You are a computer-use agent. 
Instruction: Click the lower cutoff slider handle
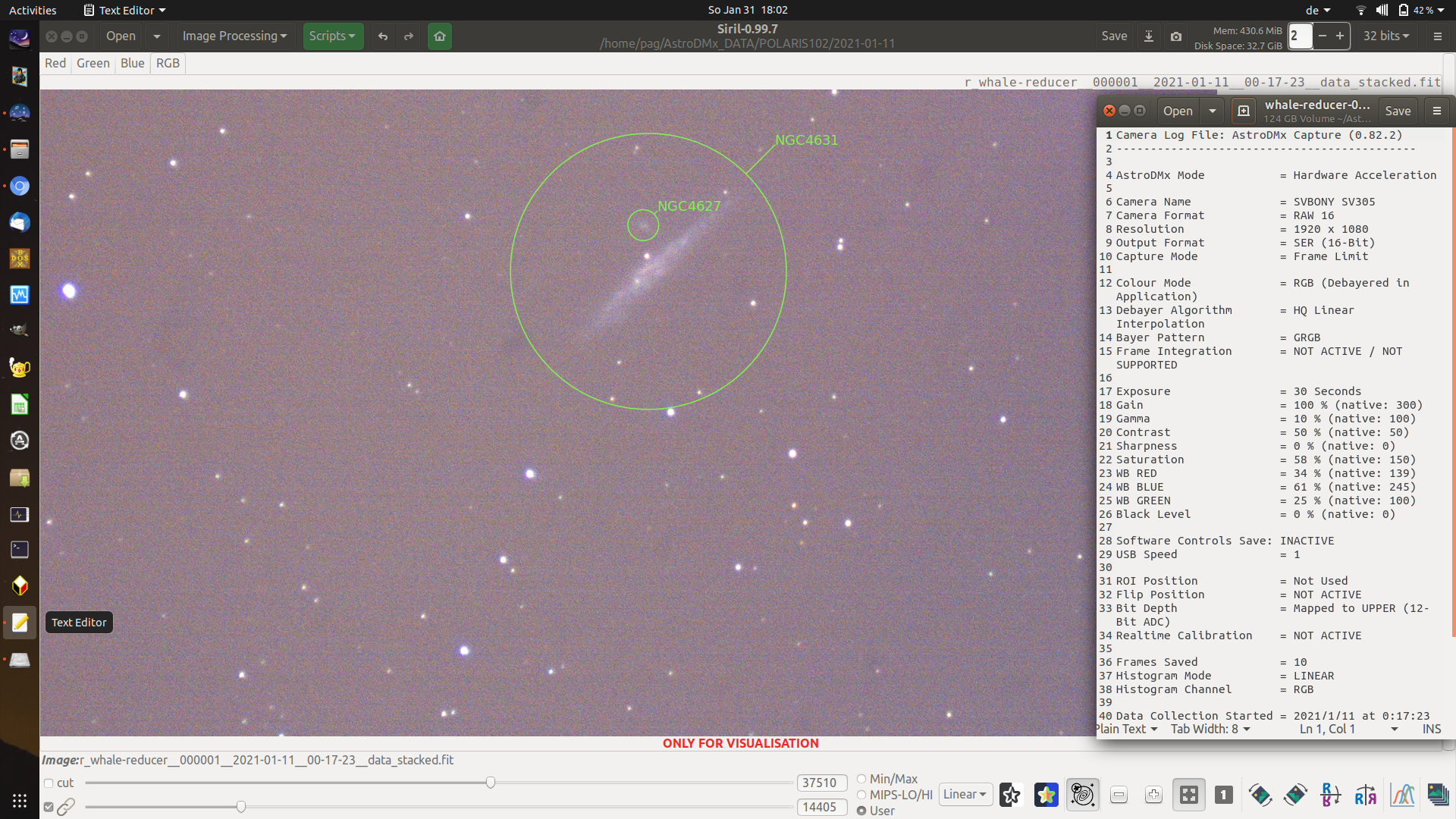pos(241,807)
